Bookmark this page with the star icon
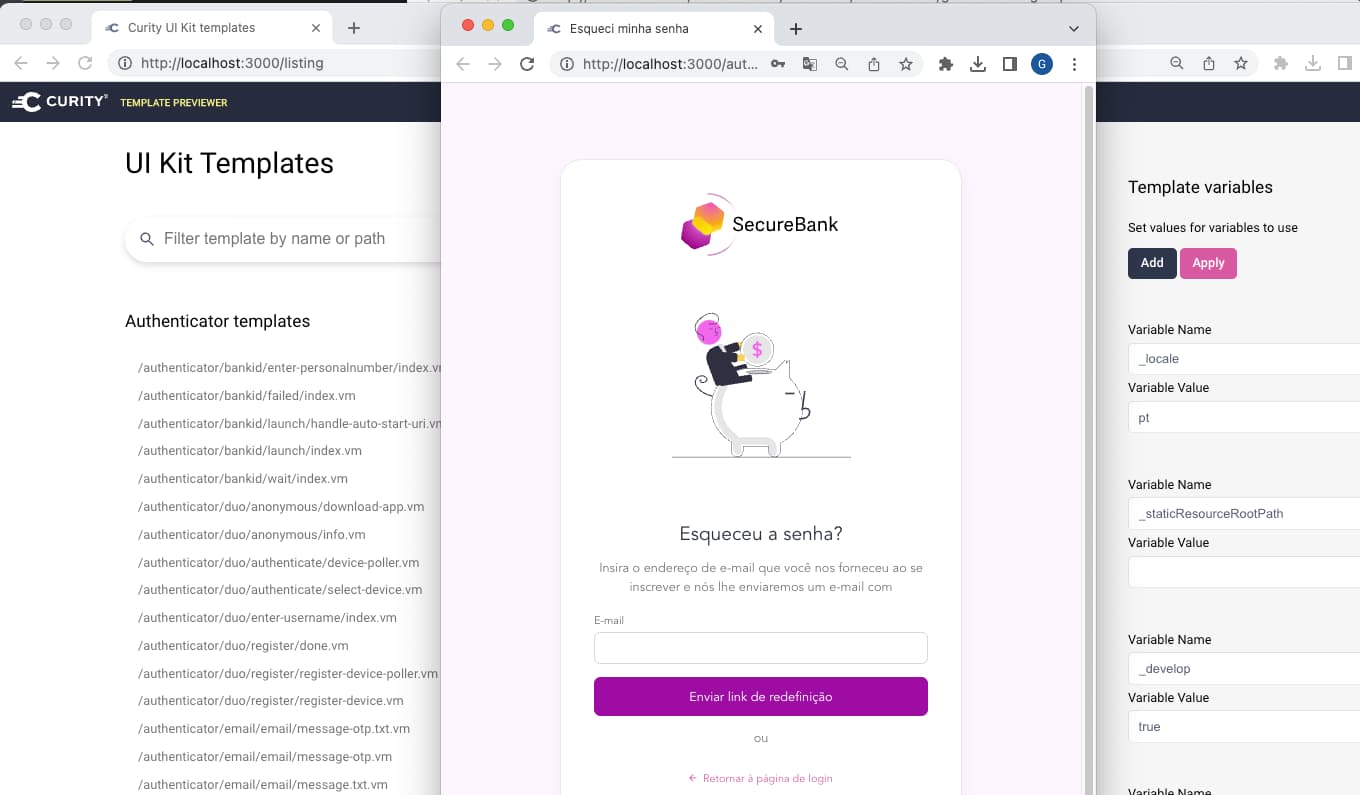This screenshot has width=1360, height=795. pos(906,64)
